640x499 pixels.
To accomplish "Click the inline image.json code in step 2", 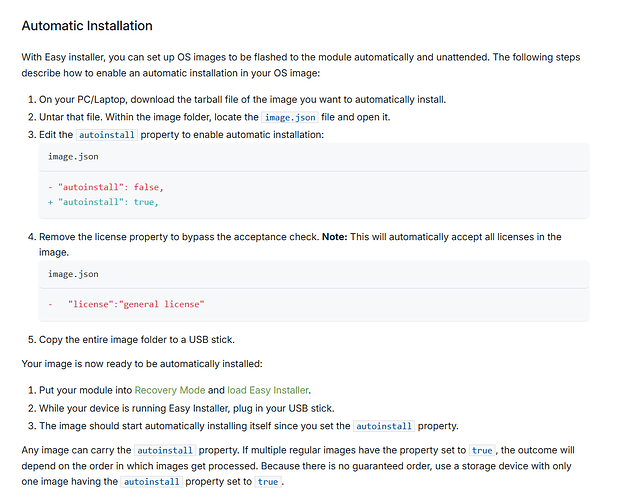I will [x=290, y=117].
